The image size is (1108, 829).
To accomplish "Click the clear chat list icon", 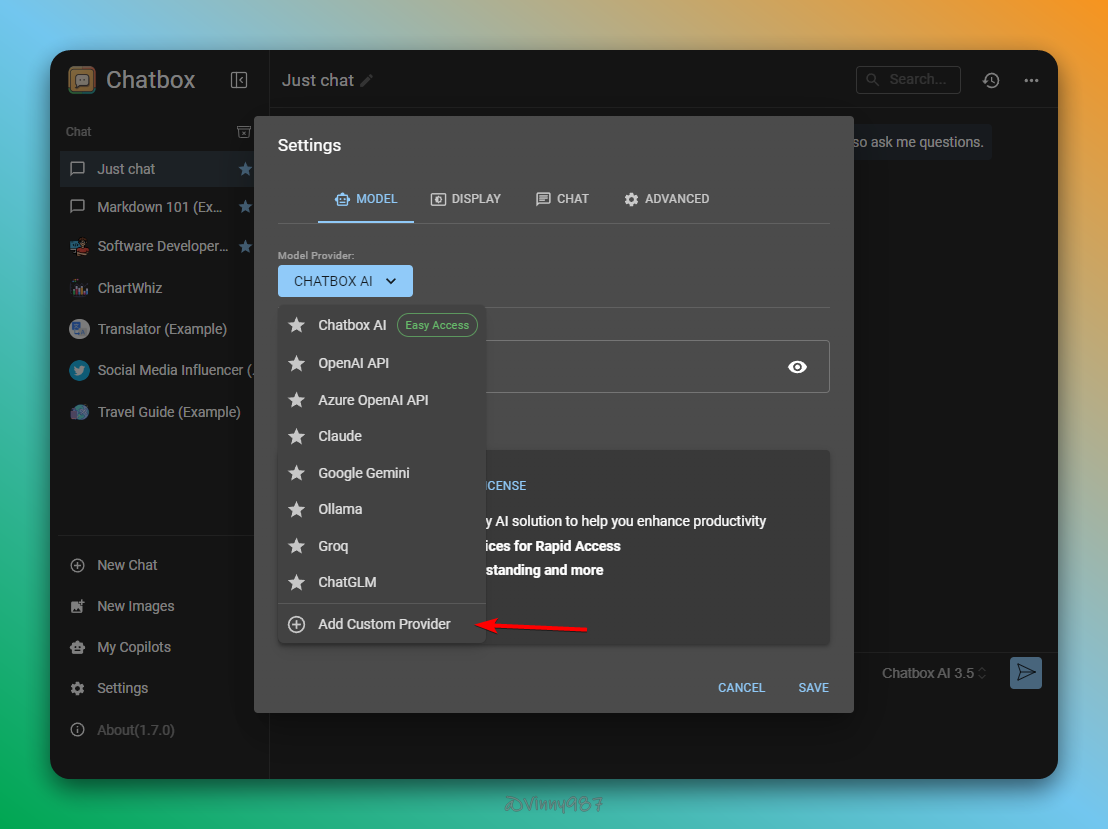I will click(x=243, y=132).
